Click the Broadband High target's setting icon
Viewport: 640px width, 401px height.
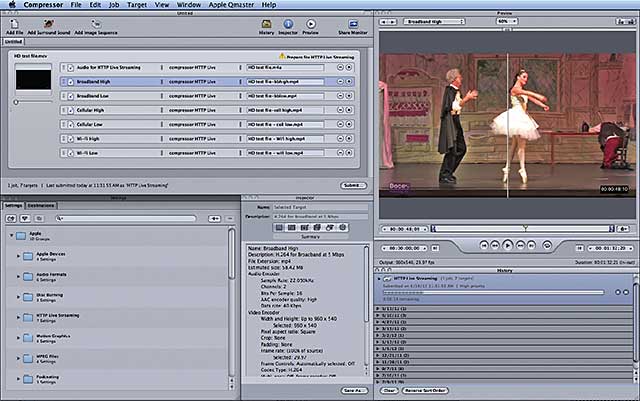70,82
